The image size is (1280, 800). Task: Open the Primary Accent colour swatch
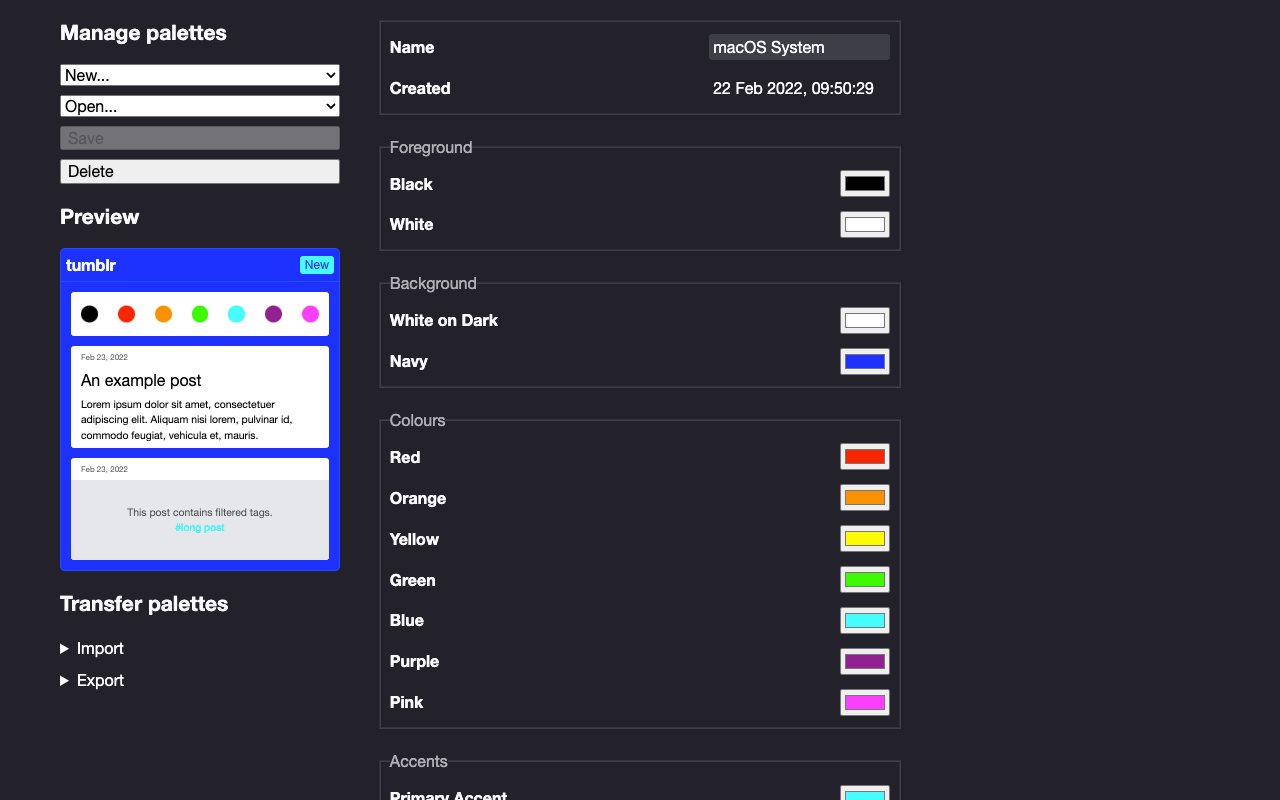(x=865, y=795)
